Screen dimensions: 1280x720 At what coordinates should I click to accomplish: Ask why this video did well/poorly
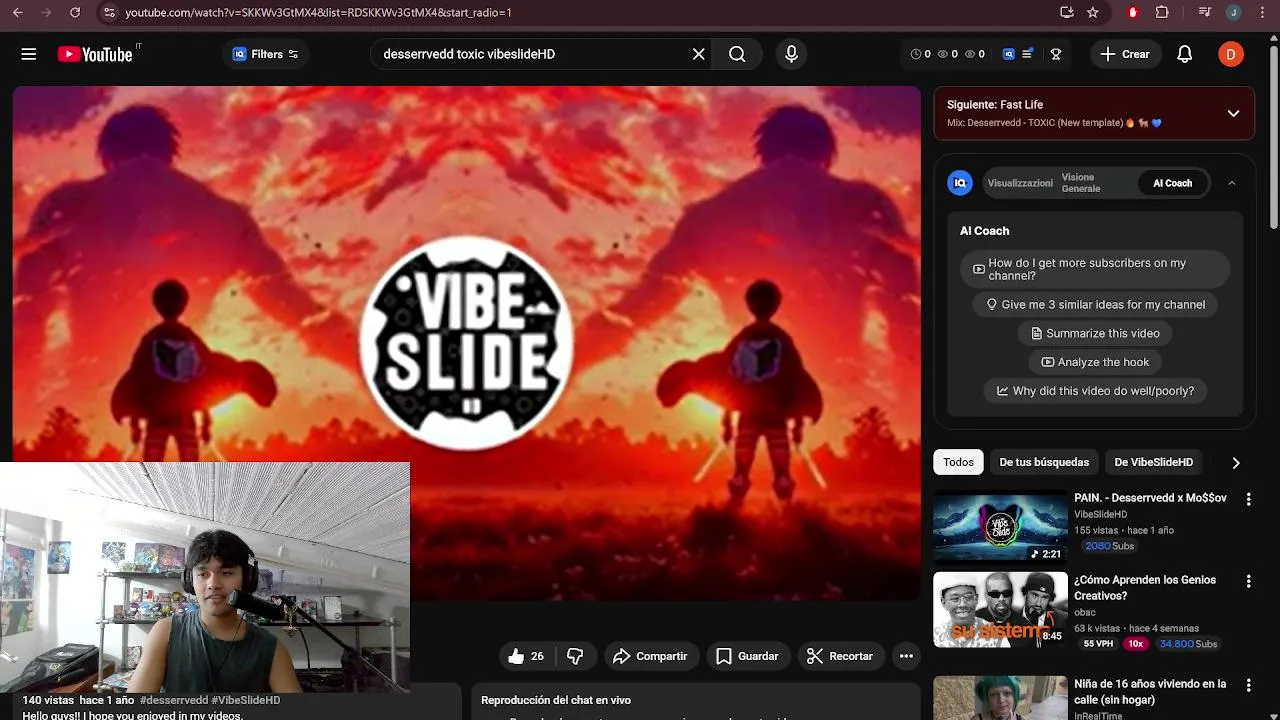tap(1095, 391)
